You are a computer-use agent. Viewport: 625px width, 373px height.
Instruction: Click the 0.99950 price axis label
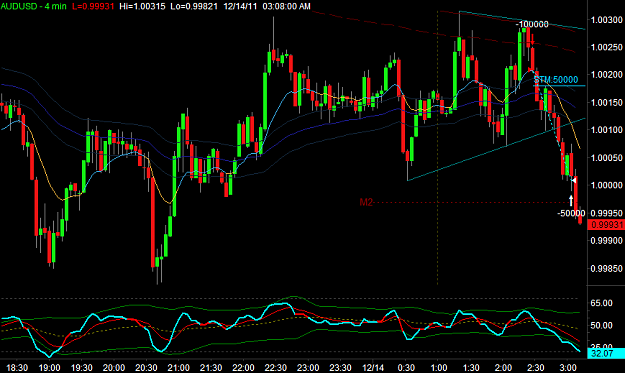coord(607,213)
